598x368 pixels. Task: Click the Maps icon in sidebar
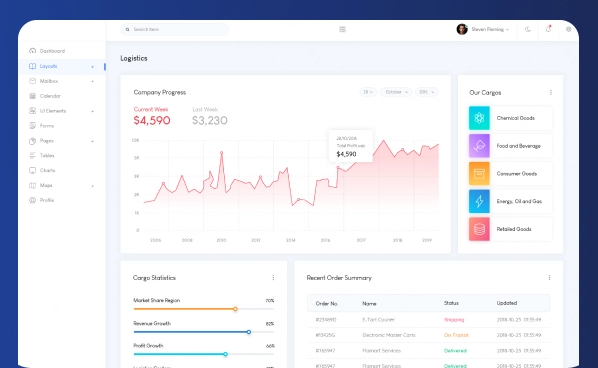point(32,185)
